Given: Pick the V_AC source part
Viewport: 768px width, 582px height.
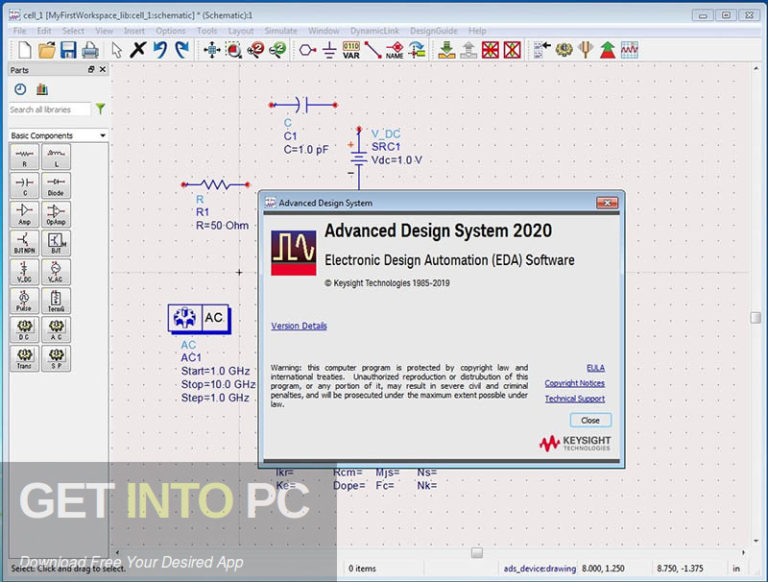Looking at the screenshot, I should (56, 272).
